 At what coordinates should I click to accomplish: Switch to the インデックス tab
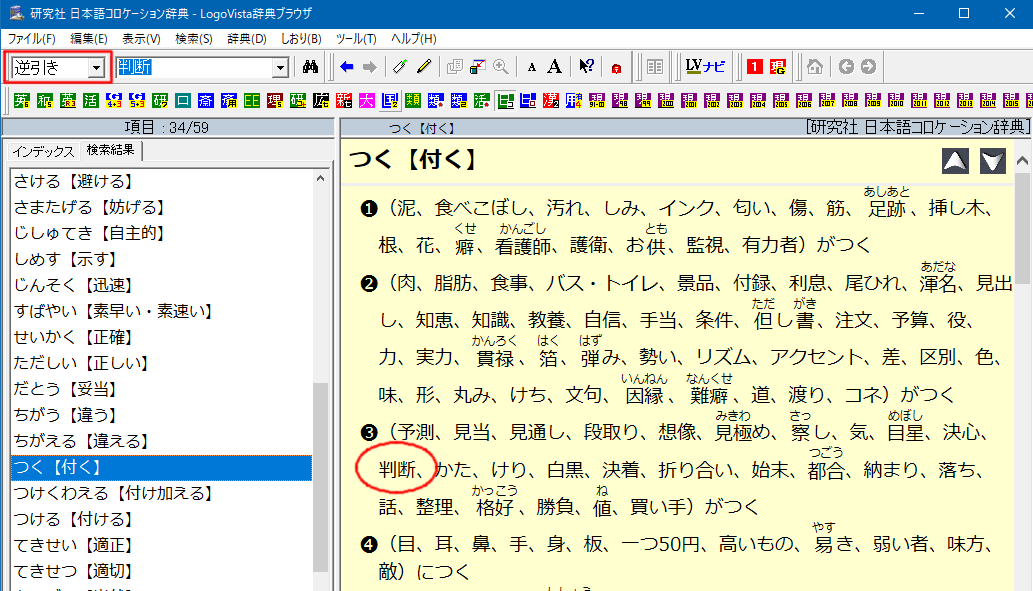43,152
